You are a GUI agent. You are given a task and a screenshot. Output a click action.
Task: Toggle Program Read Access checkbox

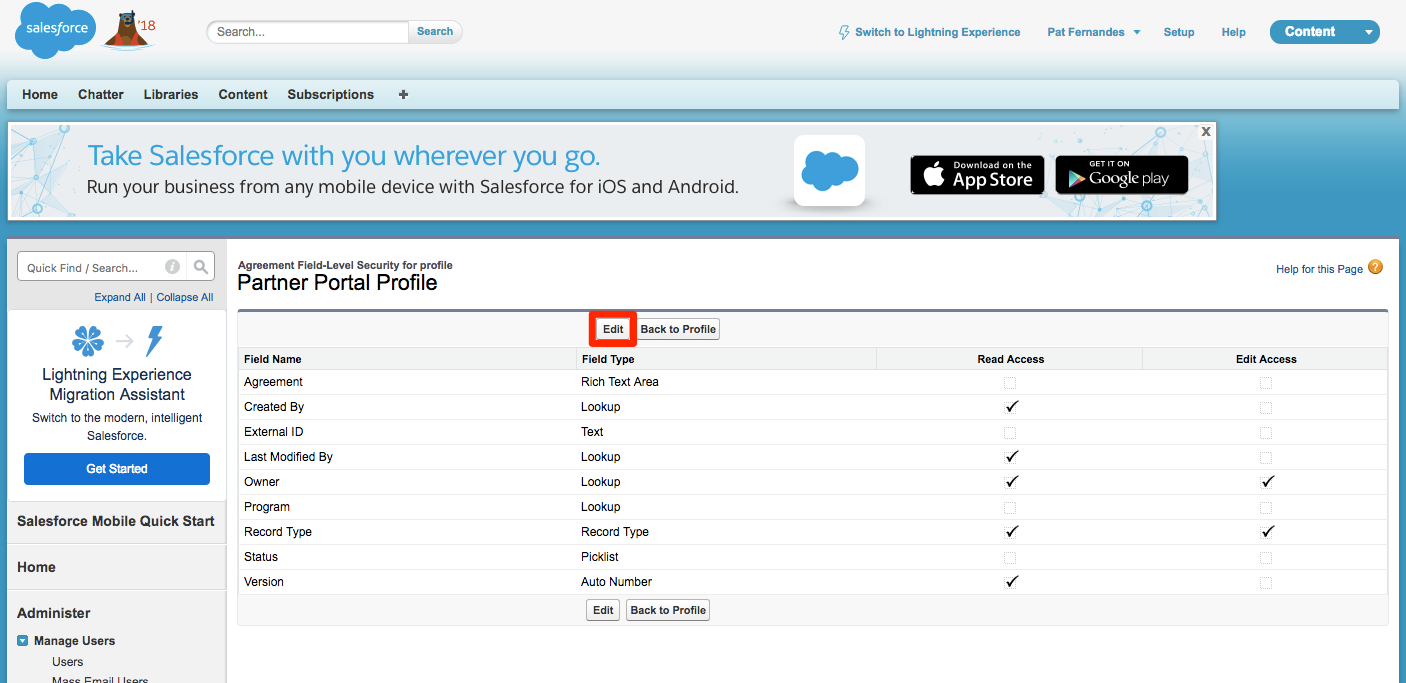(x=1010, y=508)
